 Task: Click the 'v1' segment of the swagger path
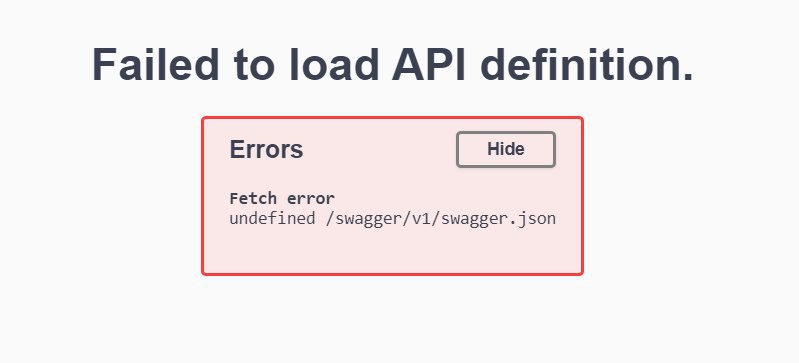pyautogui.click(x=421, y=219)
